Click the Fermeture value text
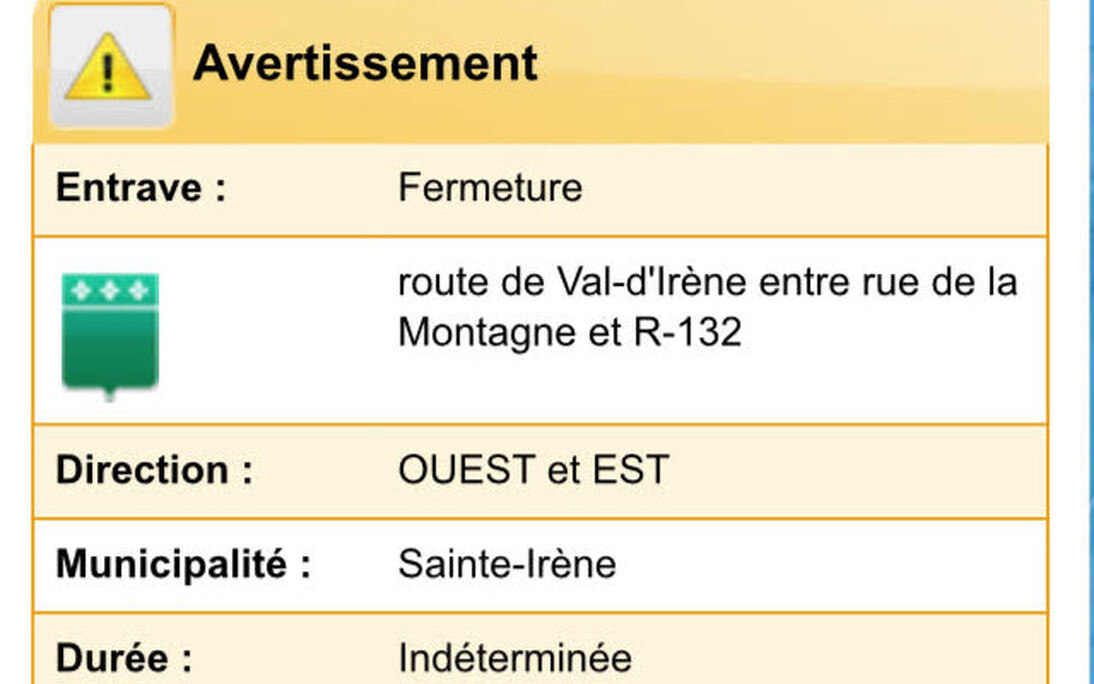Viewport: 1094px width, 684px height. click(490, 188)
